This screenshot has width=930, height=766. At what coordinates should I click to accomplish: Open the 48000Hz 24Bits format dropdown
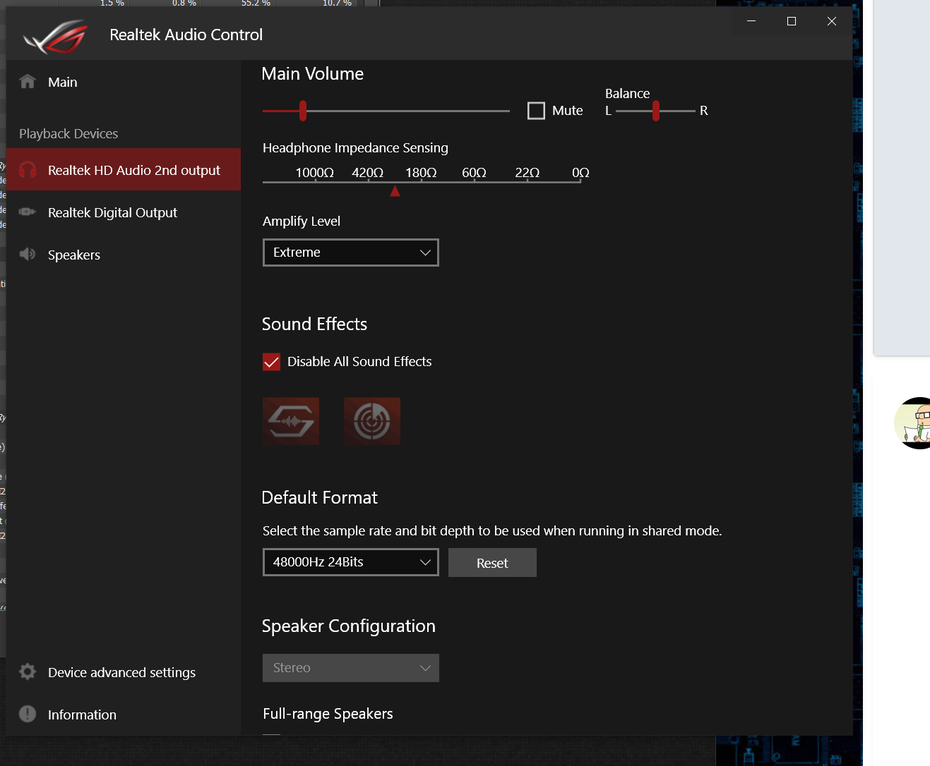(350, 562)
